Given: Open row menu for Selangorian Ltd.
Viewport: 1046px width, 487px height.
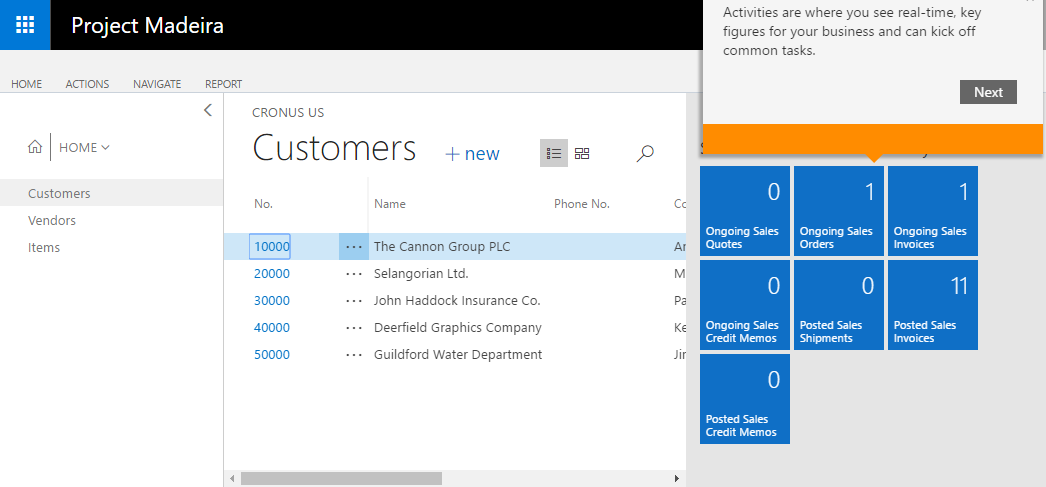Looking at the screenshot, I should click(354, 273).
